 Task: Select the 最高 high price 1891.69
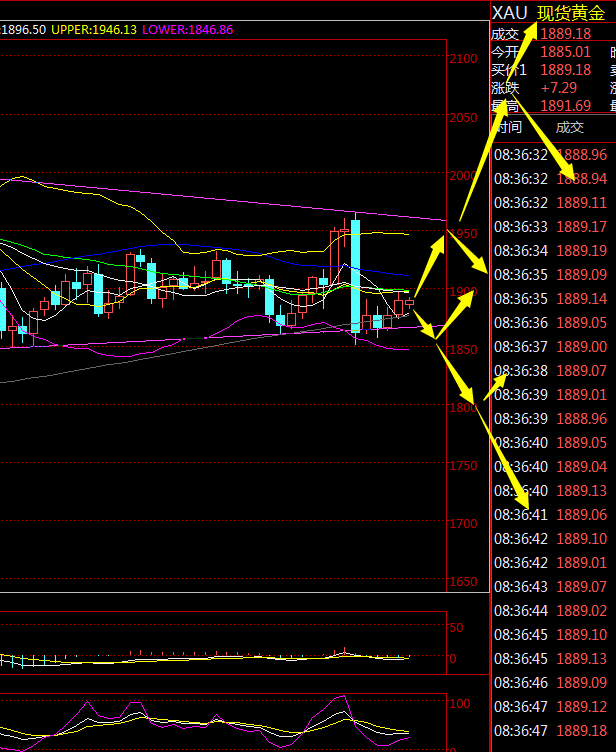(565, 105)
